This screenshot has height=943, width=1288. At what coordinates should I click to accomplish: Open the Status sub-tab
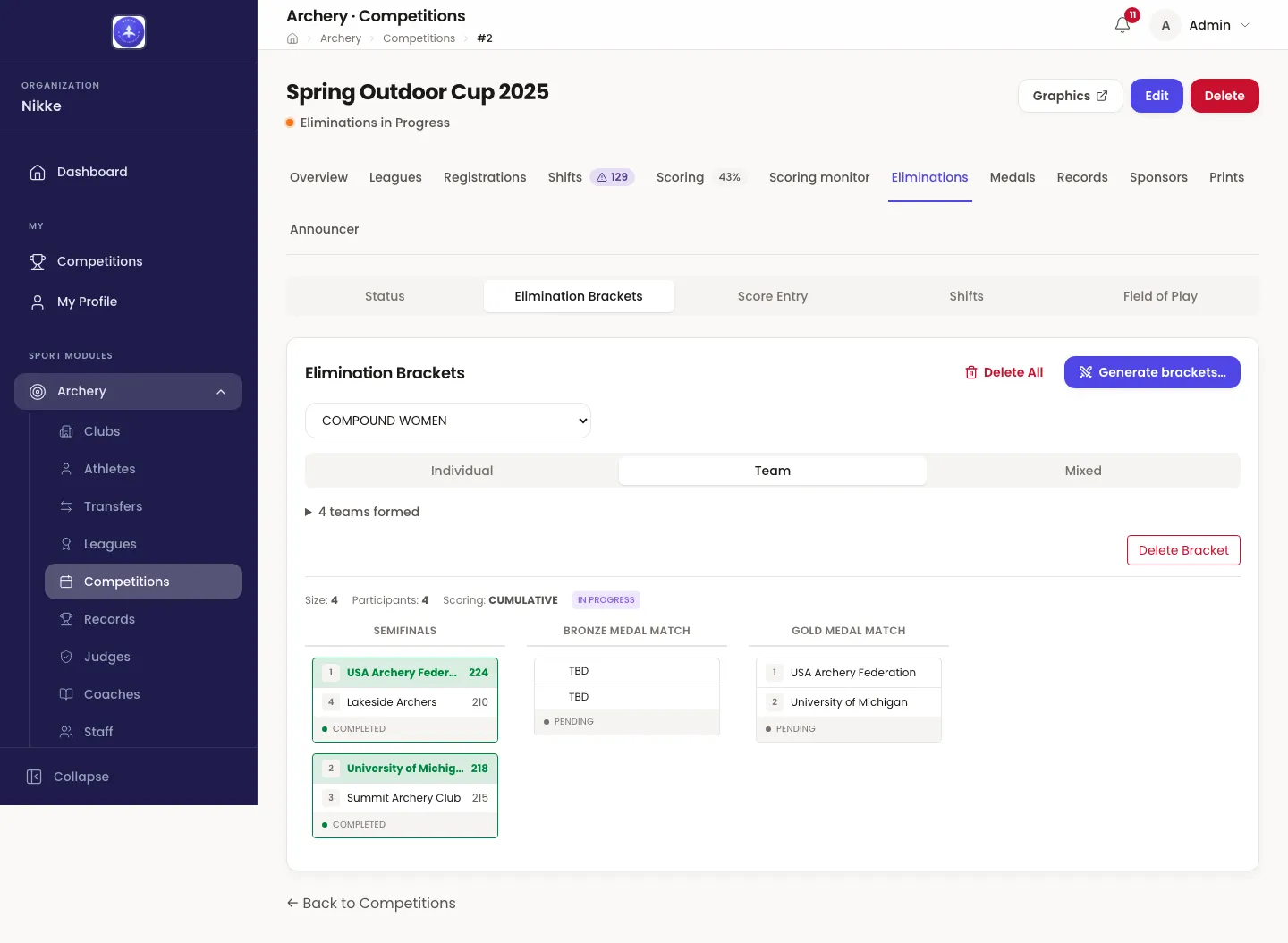385,296
